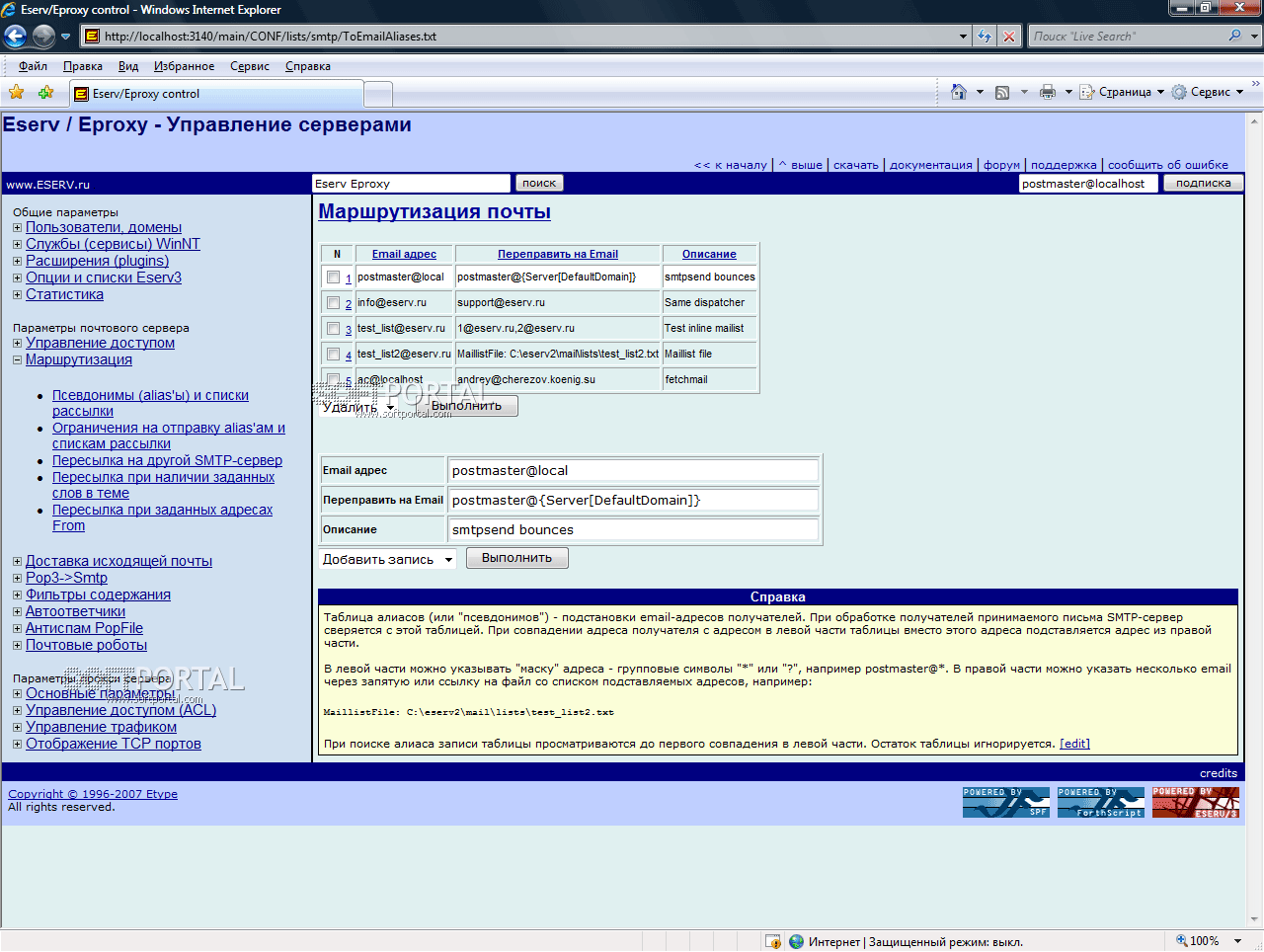The width and height of the screenshot is (1264, 952).
Task: Click the Add to Favorites icon
Action: 45,93
